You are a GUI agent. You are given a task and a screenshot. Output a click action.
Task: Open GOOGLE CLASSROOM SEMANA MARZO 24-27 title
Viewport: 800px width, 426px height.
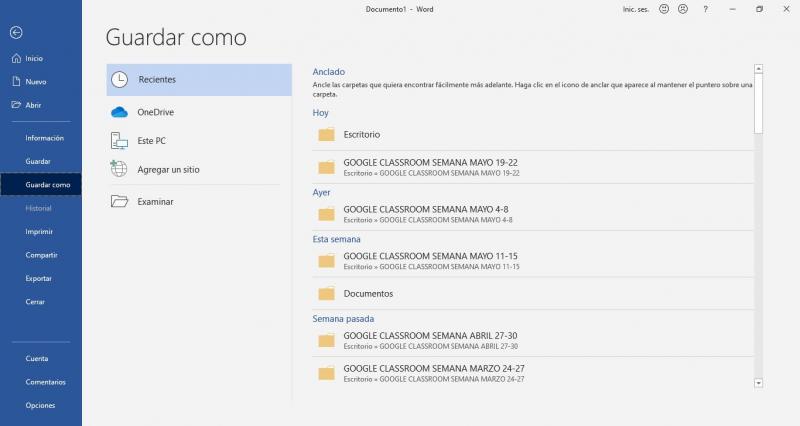(x=434, y=368)
